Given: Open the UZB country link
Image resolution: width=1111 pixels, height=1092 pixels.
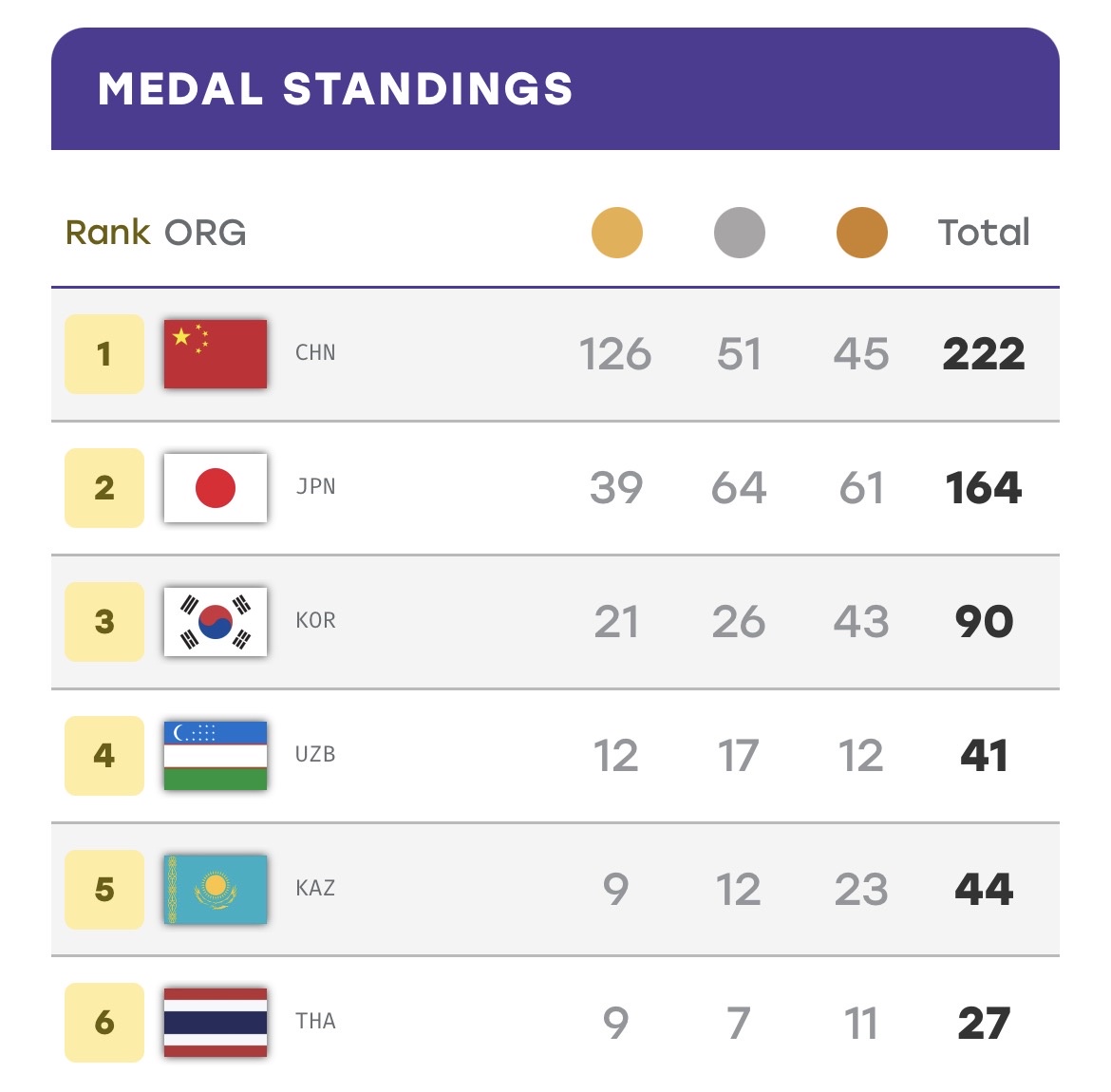Looking at the screenshot, I should (x=315, y=755).
